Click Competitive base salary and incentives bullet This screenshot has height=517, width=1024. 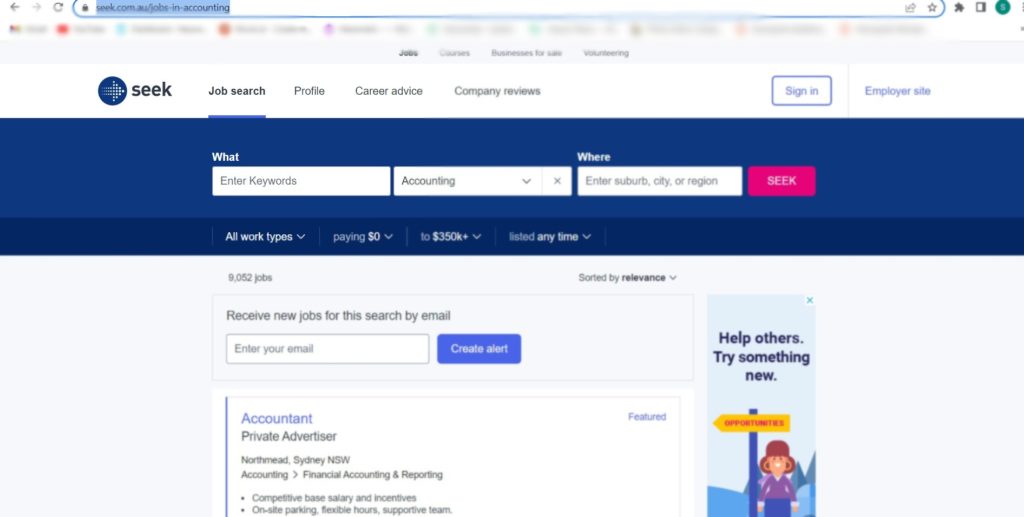334,497
